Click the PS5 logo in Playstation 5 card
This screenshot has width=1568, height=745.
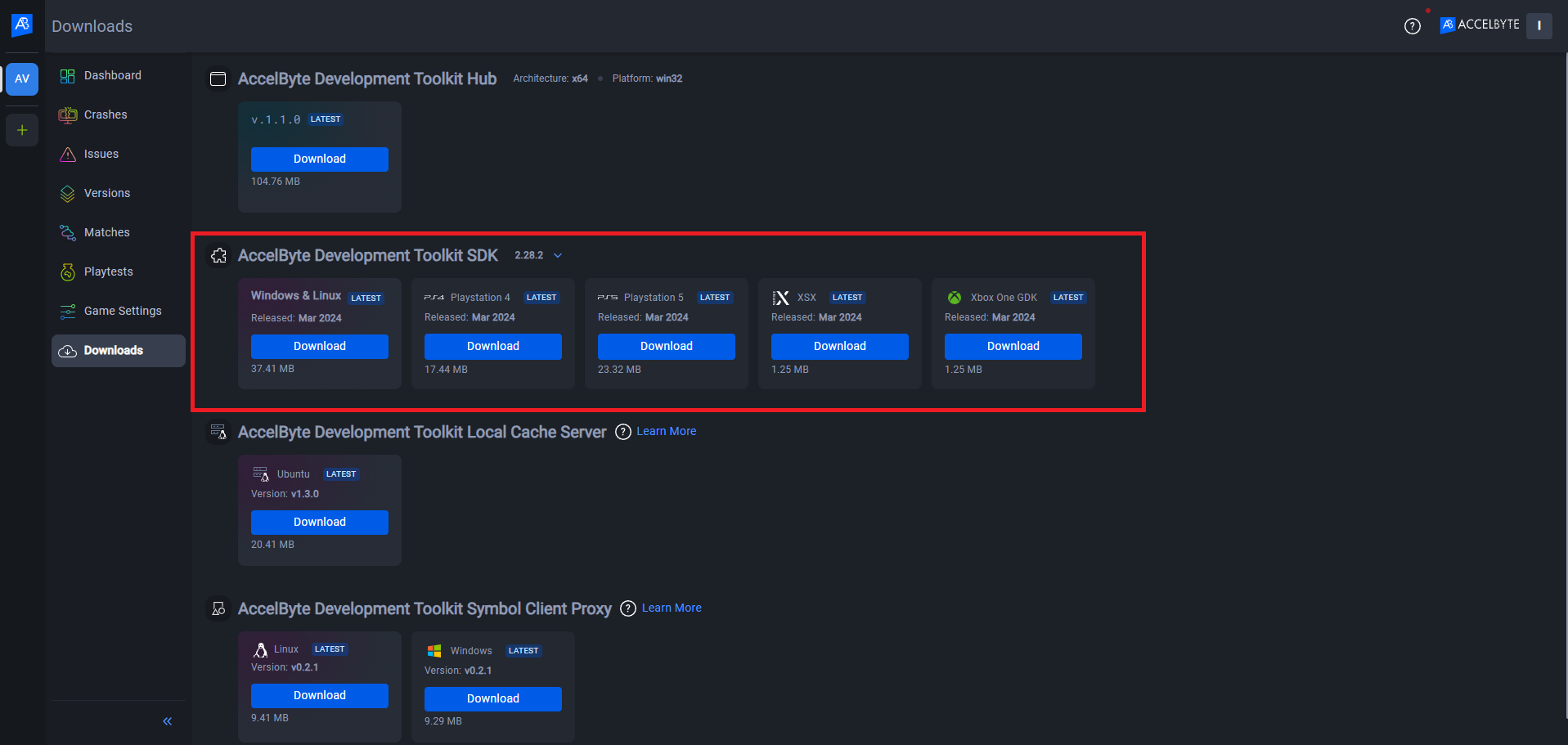[608, 298]
